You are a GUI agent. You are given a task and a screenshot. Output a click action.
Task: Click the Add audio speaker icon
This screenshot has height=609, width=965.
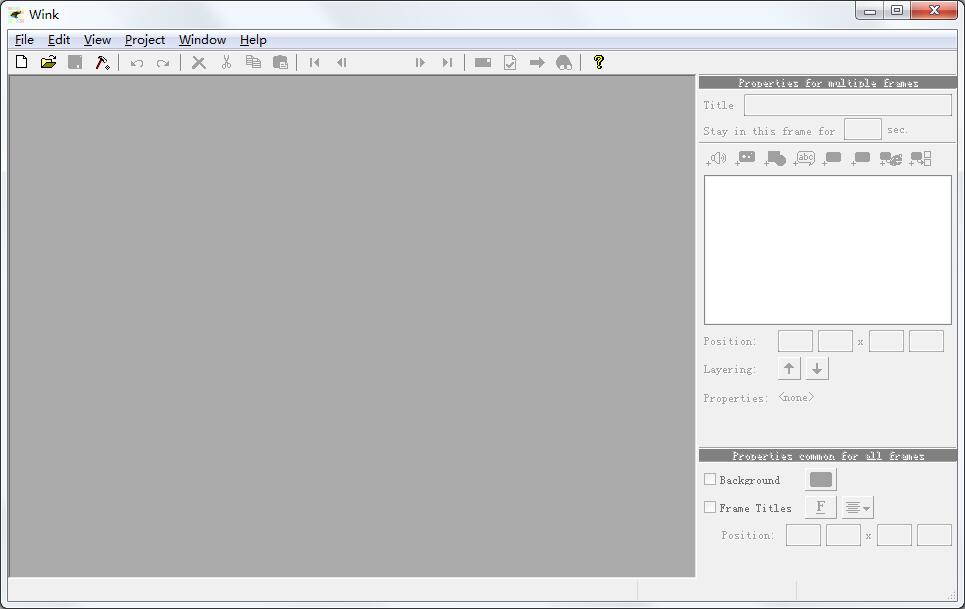pos(716,159)
